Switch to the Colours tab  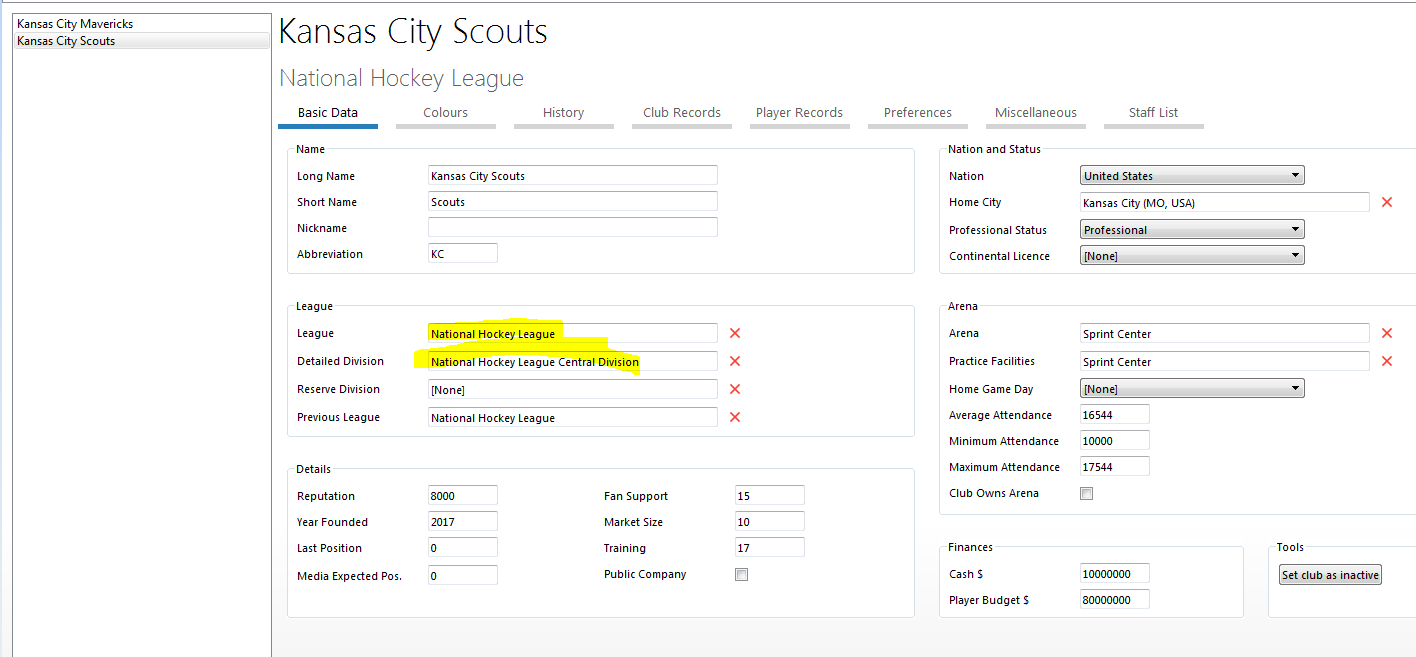[446, 113]
